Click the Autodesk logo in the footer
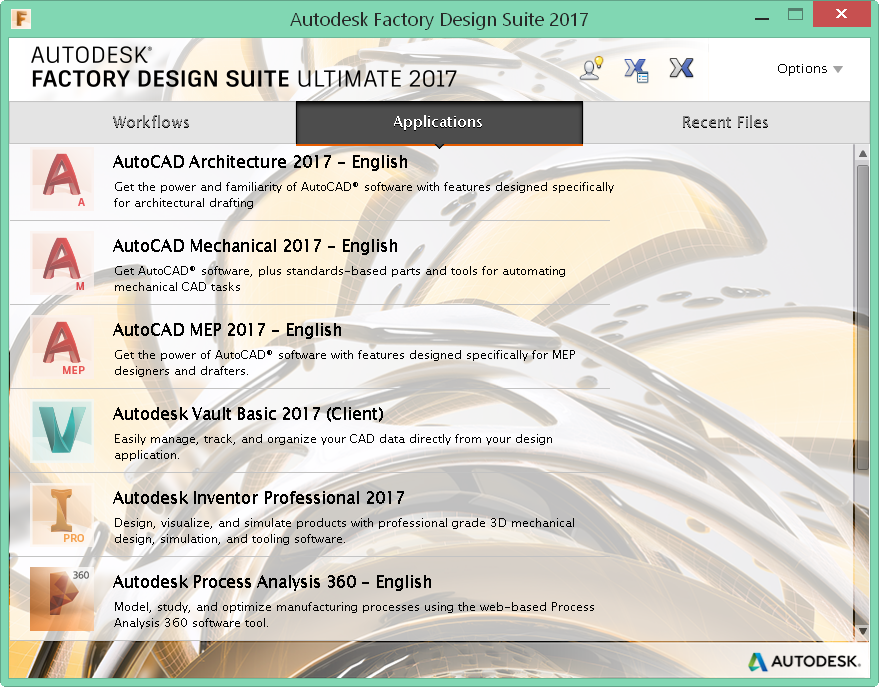The image size is (879, 687). pyautogui.click(x=804, y=661)
